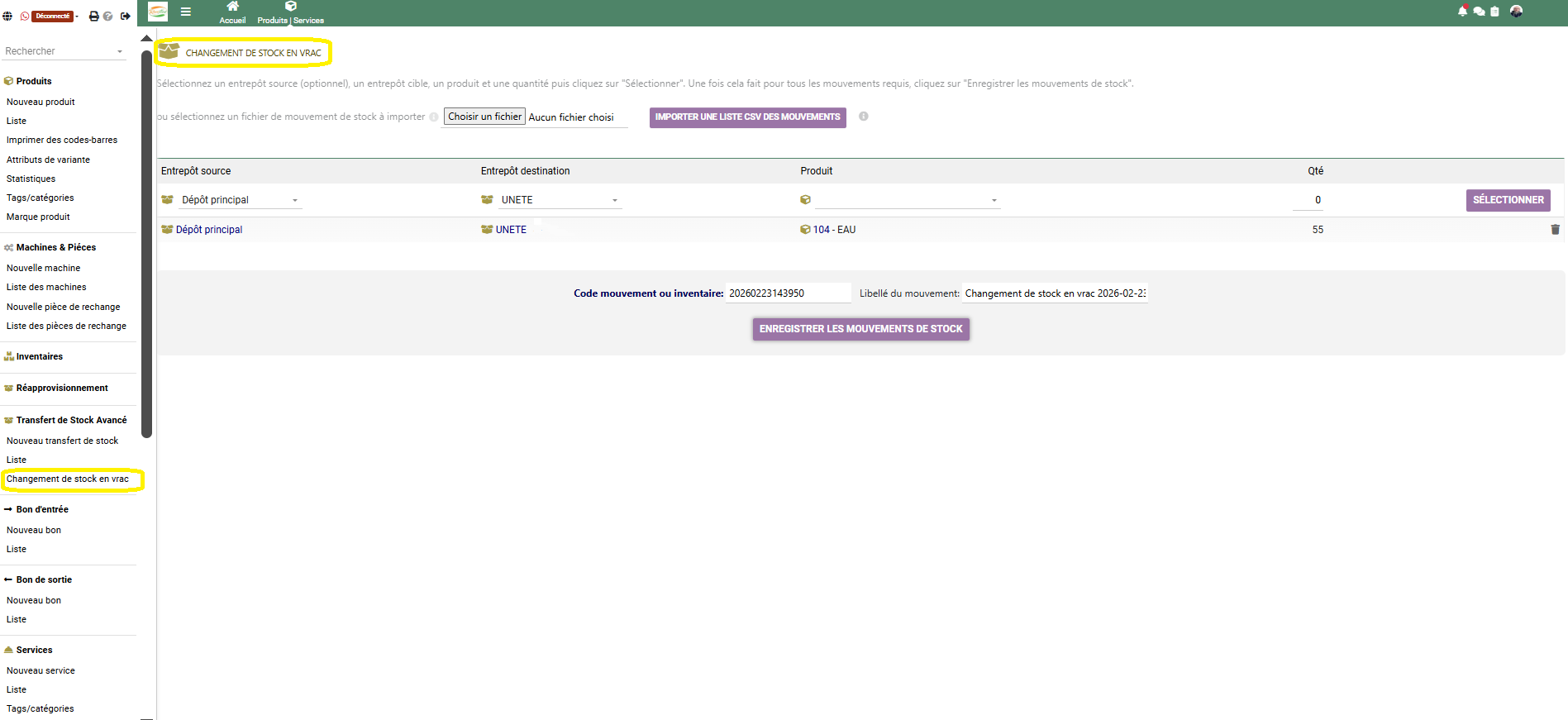Image resolution: width=1568 pixels, height=720 pixels.
Task: Click product 104 - EAU in movement row
Action: coord(834,230)
